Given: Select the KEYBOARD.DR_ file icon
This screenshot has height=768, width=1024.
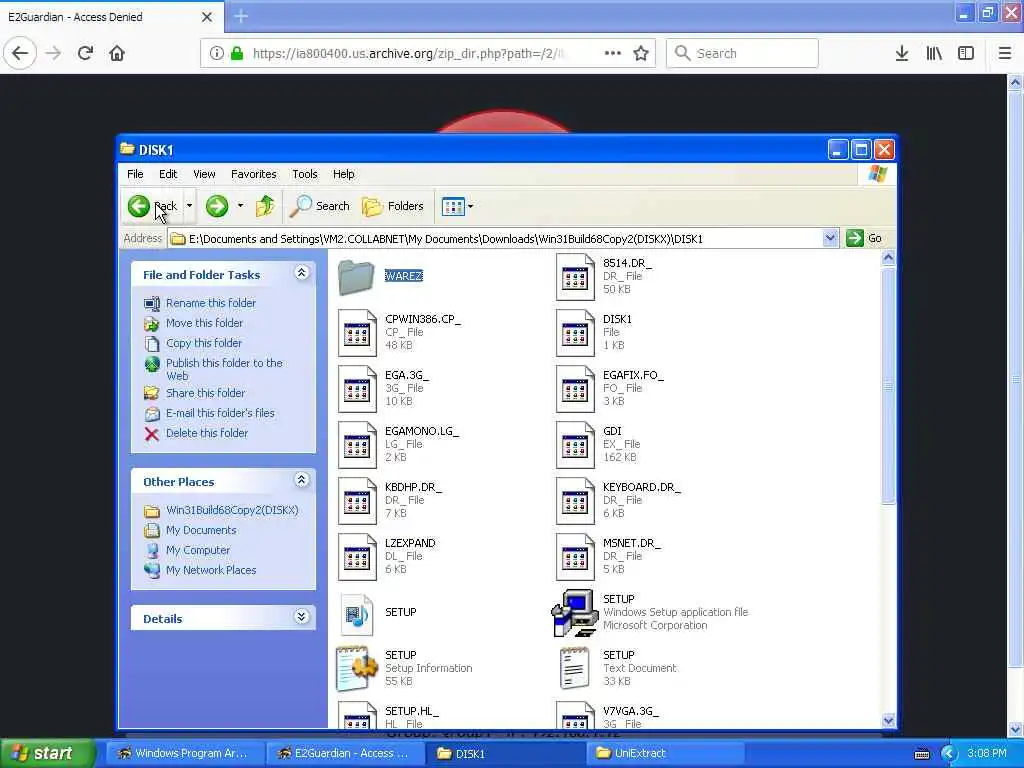Looking at the screenshot, I should [575, 502].
